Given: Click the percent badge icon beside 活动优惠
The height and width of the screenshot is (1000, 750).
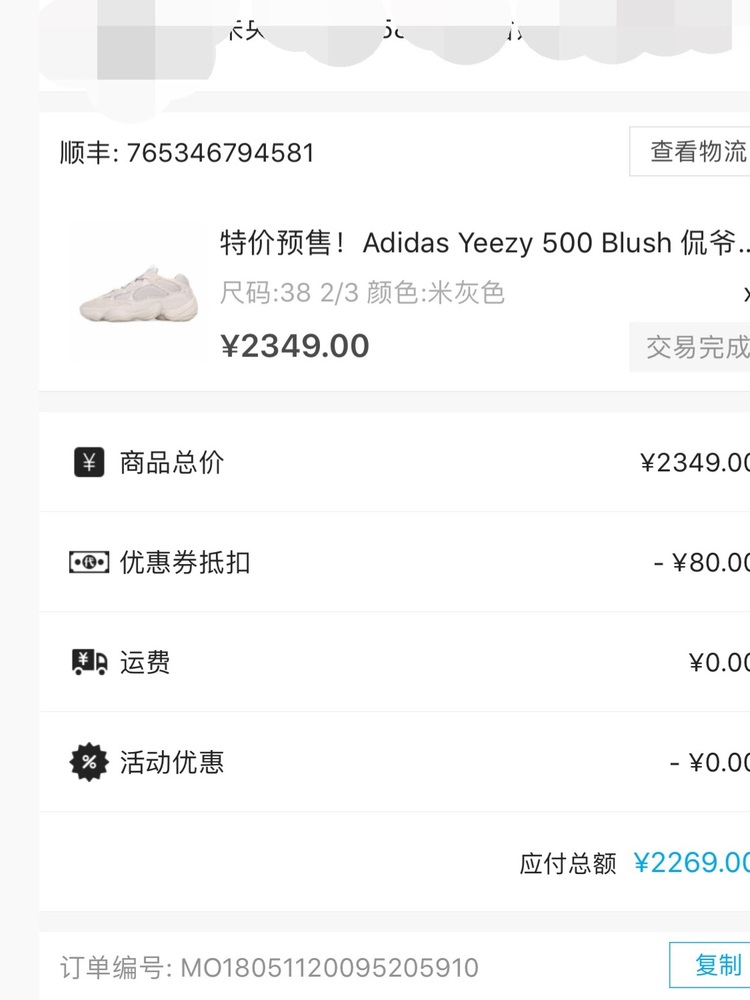Looking at the screenshot, I should pos(89,761).
